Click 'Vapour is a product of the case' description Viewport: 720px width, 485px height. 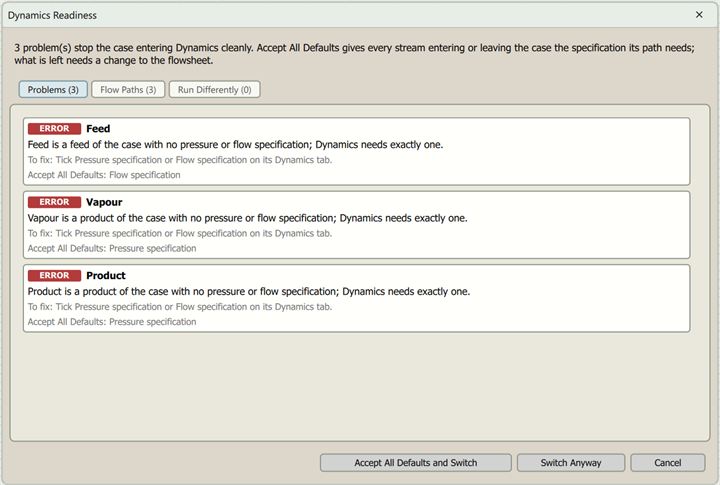pos(248,218)
